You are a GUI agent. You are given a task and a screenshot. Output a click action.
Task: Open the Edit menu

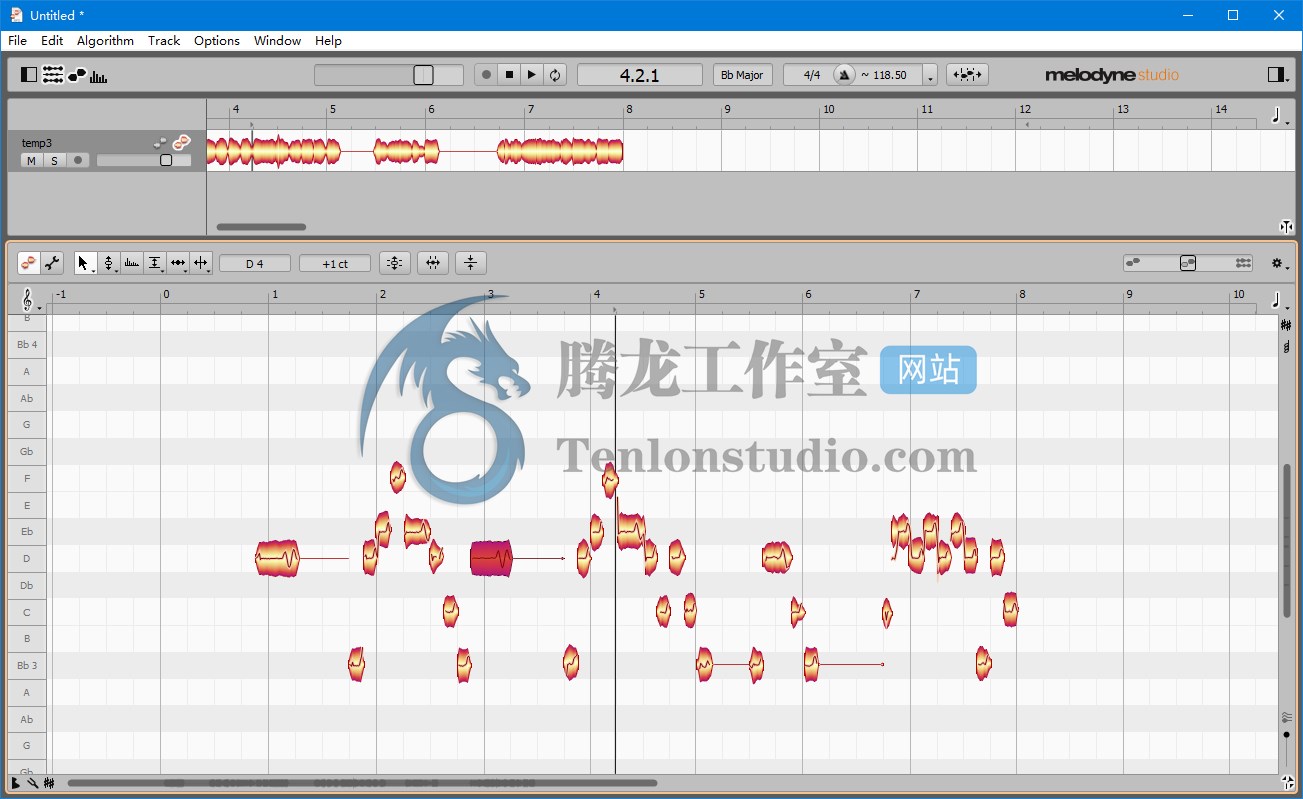point(52,41)
